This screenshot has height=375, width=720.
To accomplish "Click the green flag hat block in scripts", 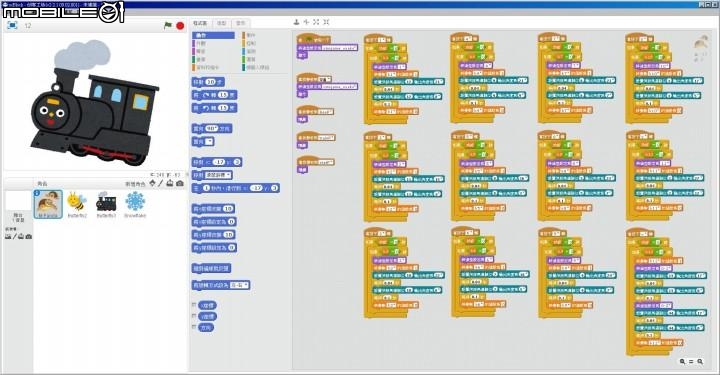I will 314,39.
